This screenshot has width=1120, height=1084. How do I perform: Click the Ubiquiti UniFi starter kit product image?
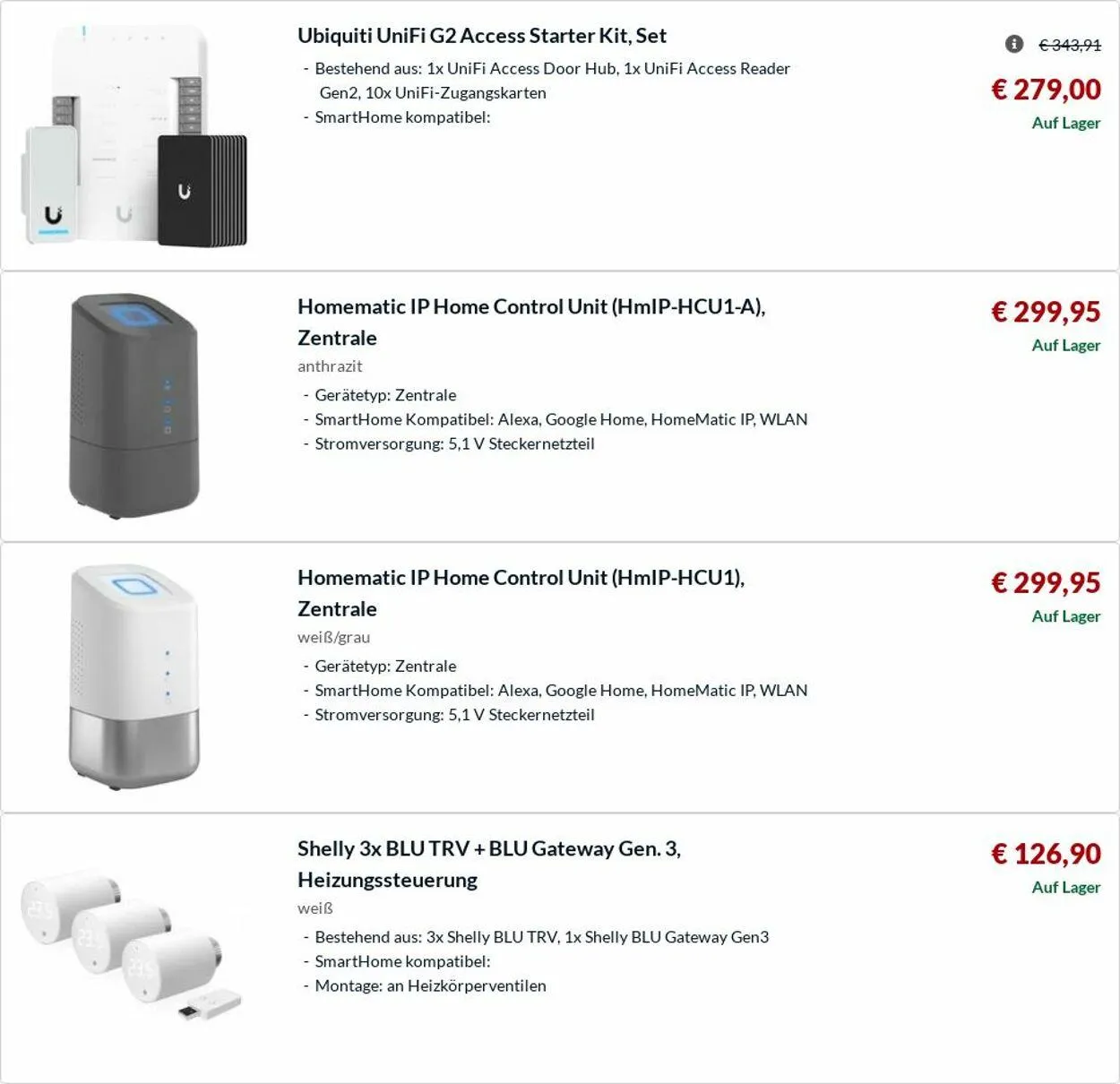click(x=134, y=136)
